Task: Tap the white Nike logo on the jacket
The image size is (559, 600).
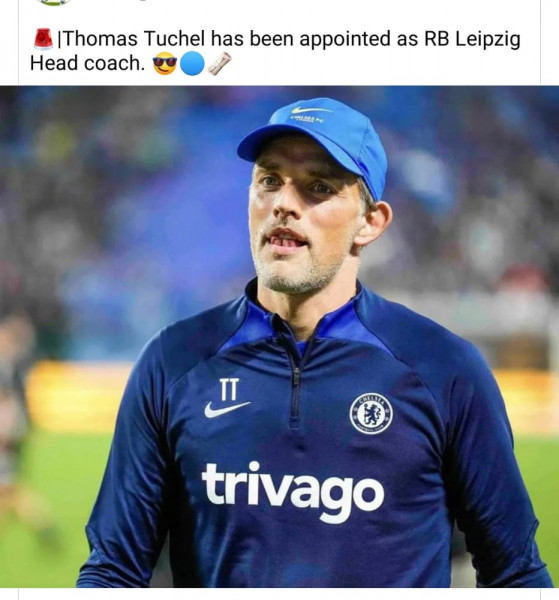Action: (x=227, y=409)
